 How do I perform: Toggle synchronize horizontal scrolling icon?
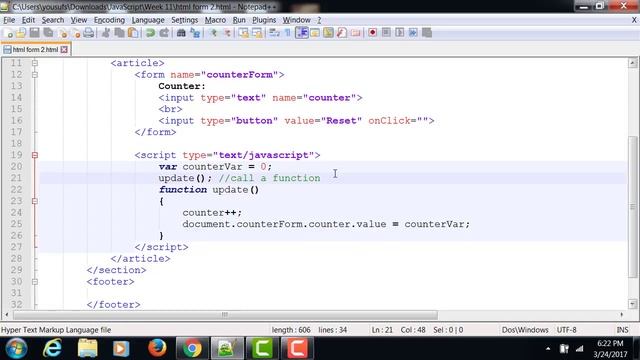[257, 33]
